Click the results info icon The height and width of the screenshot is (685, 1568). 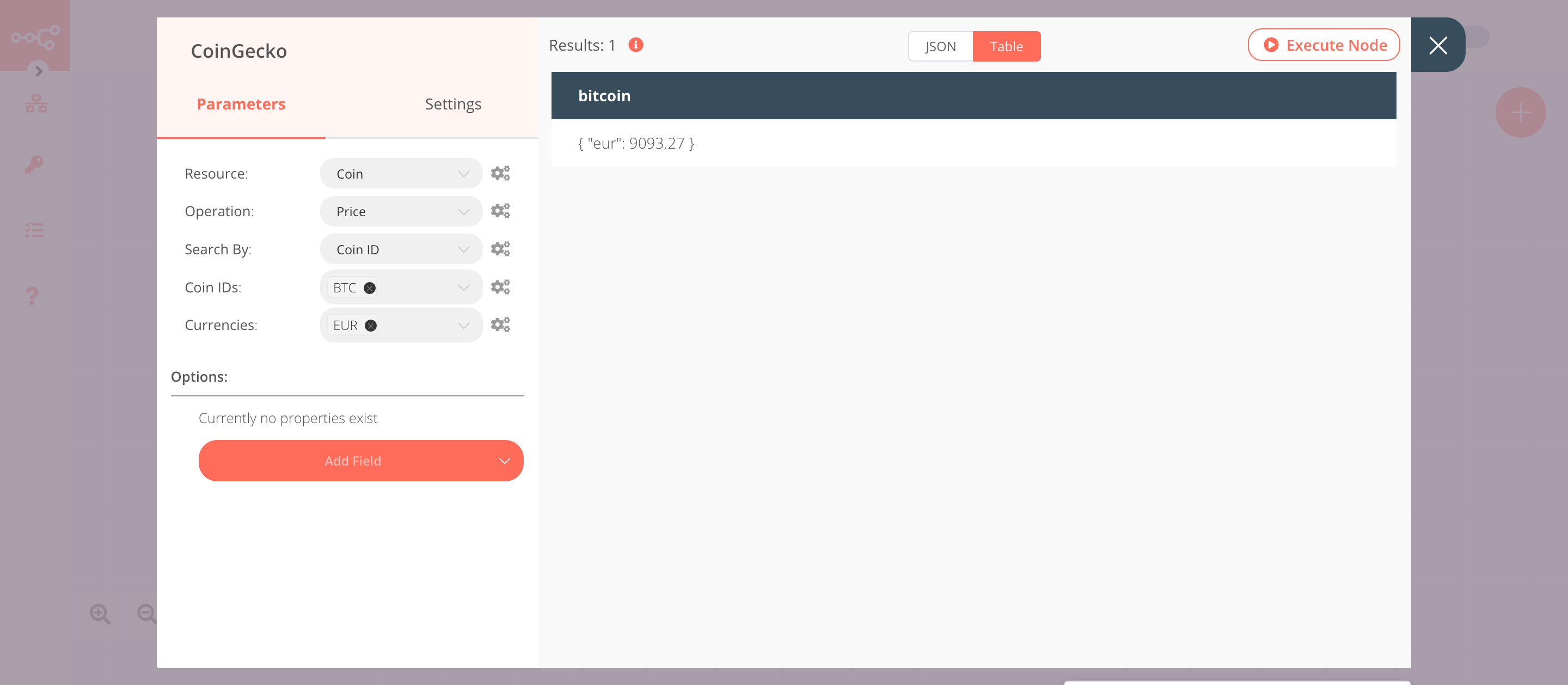click(x=635, y=45)
